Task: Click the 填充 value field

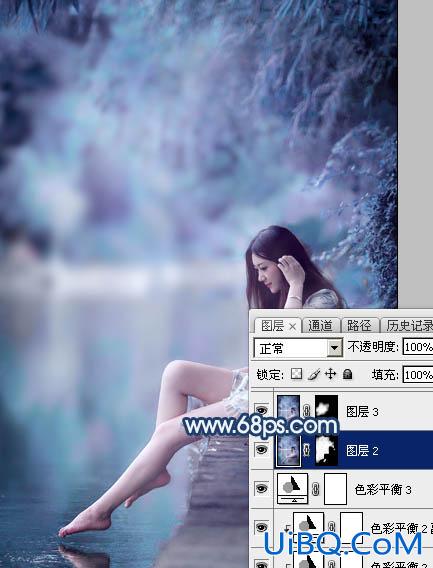Action: coord(418,375)
